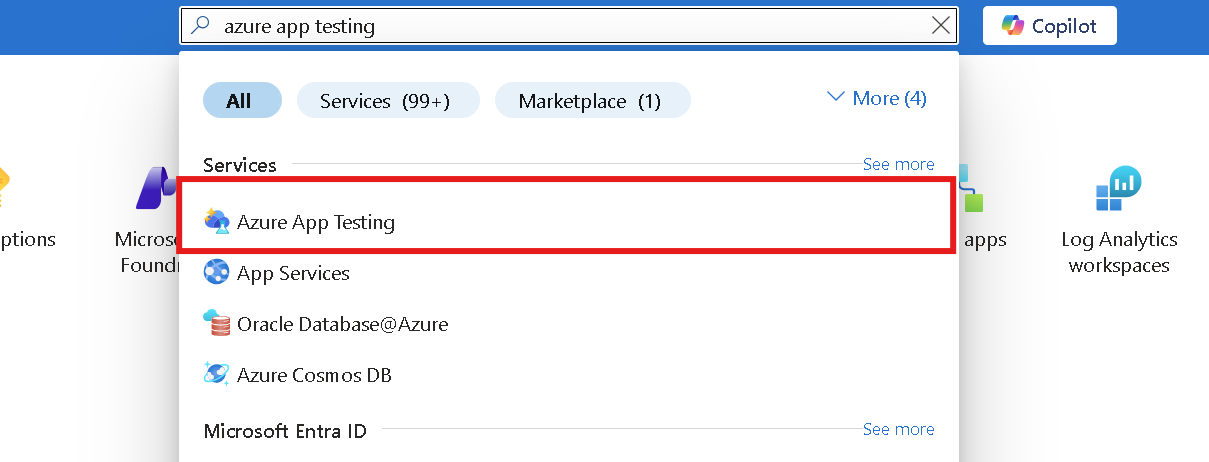Open the Azure App Testing result

(x=565, y=222)
